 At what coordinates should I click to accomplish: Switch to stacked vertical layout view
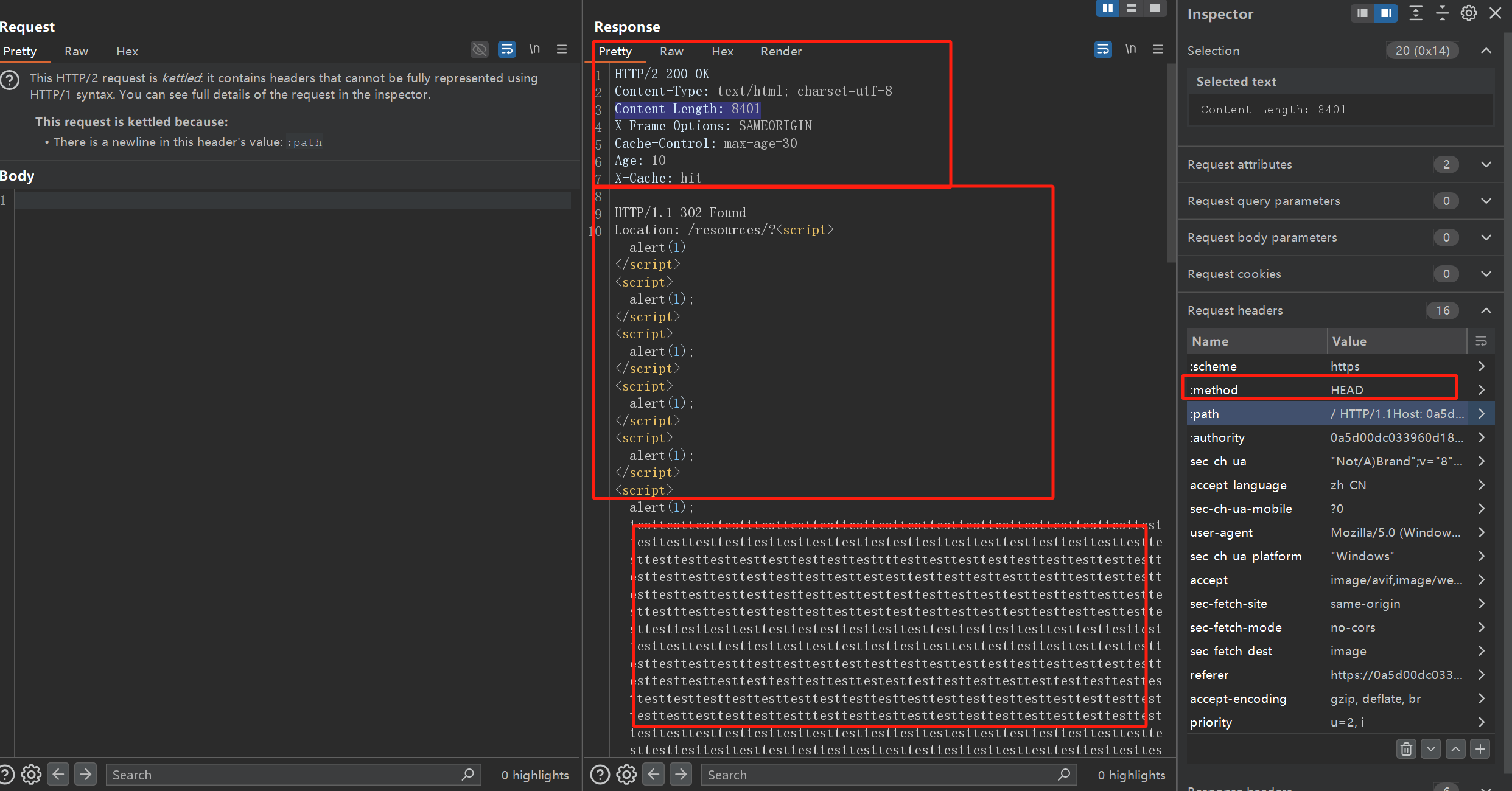click(x=1131, y=8)
